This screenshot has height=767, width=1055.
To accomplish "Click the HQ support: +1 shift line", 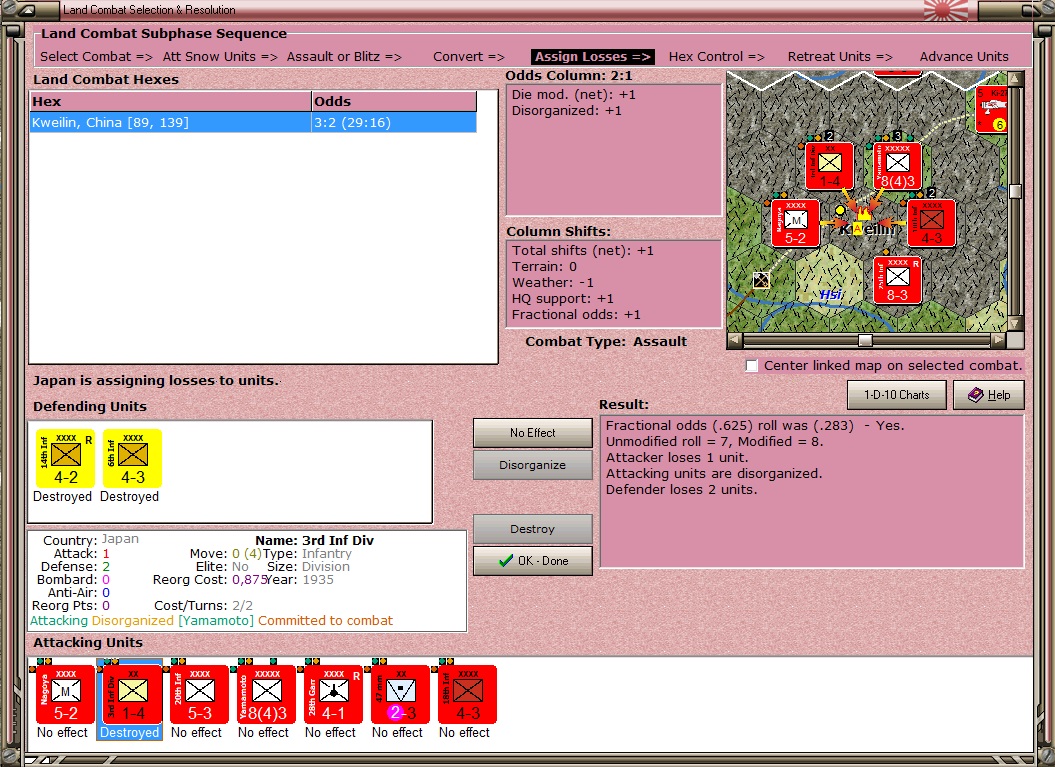I will [562, 299].
